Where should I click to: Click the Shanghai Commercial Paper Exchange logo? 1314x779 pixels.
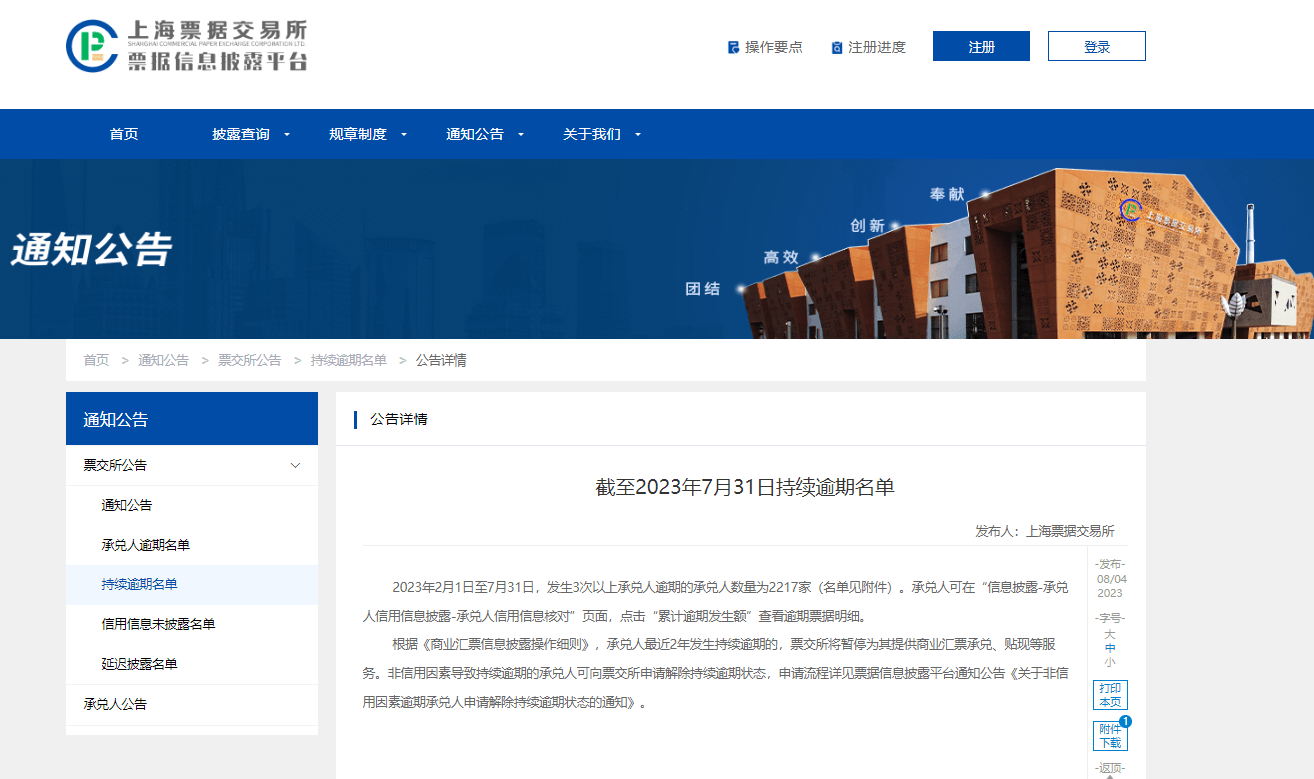click(187, 46)
